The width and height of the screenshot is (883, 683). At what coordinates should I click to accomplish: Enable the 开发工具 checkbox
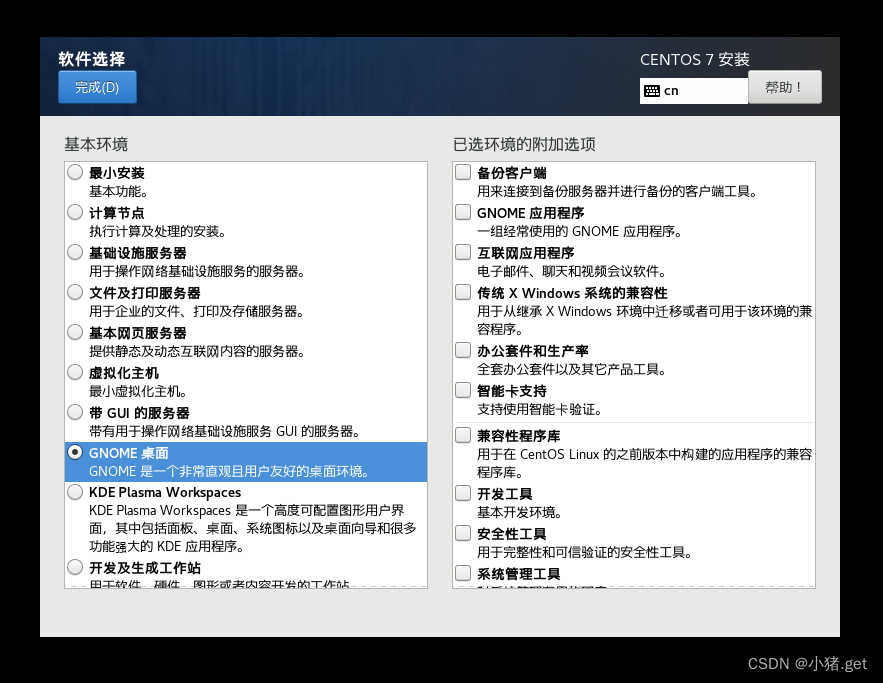[x=463, y=493]
